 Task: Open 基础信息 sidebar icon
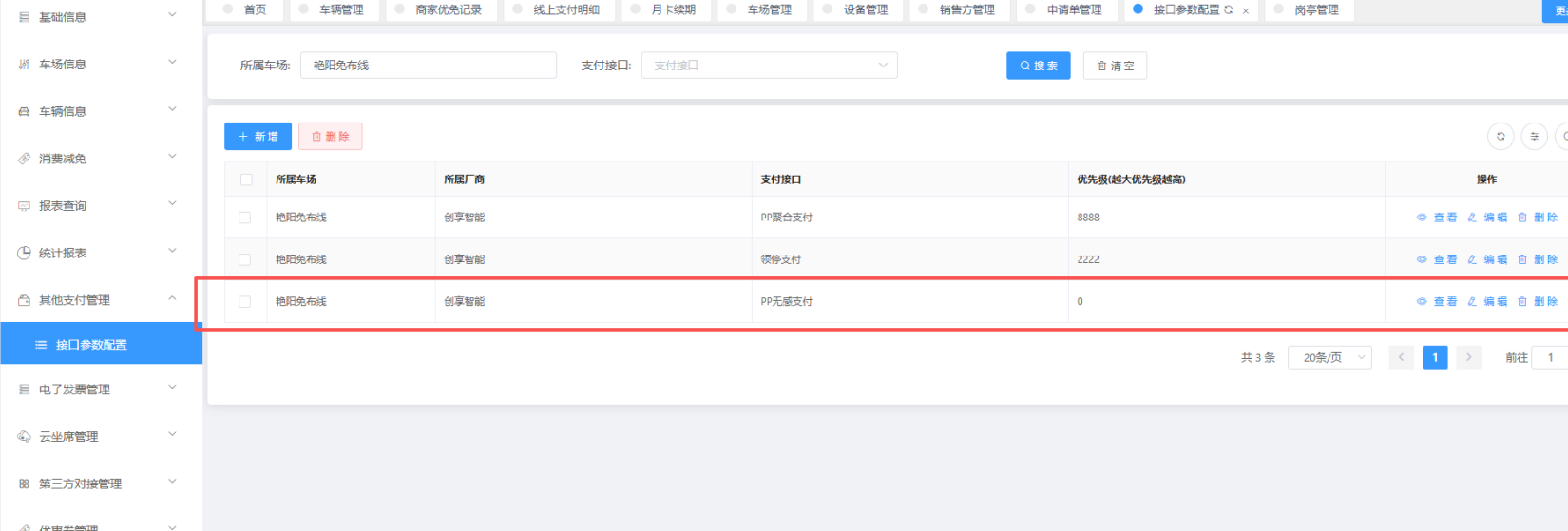point(25,17)
